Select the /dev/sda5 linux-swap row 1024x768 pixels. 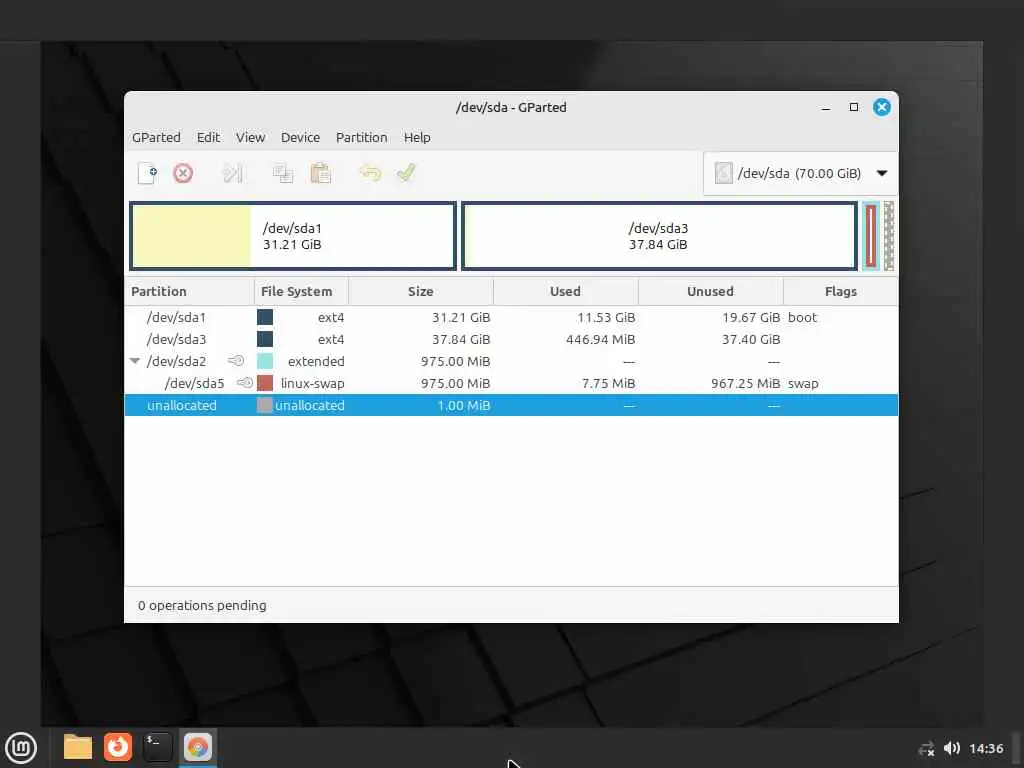[x=511, y=384]
